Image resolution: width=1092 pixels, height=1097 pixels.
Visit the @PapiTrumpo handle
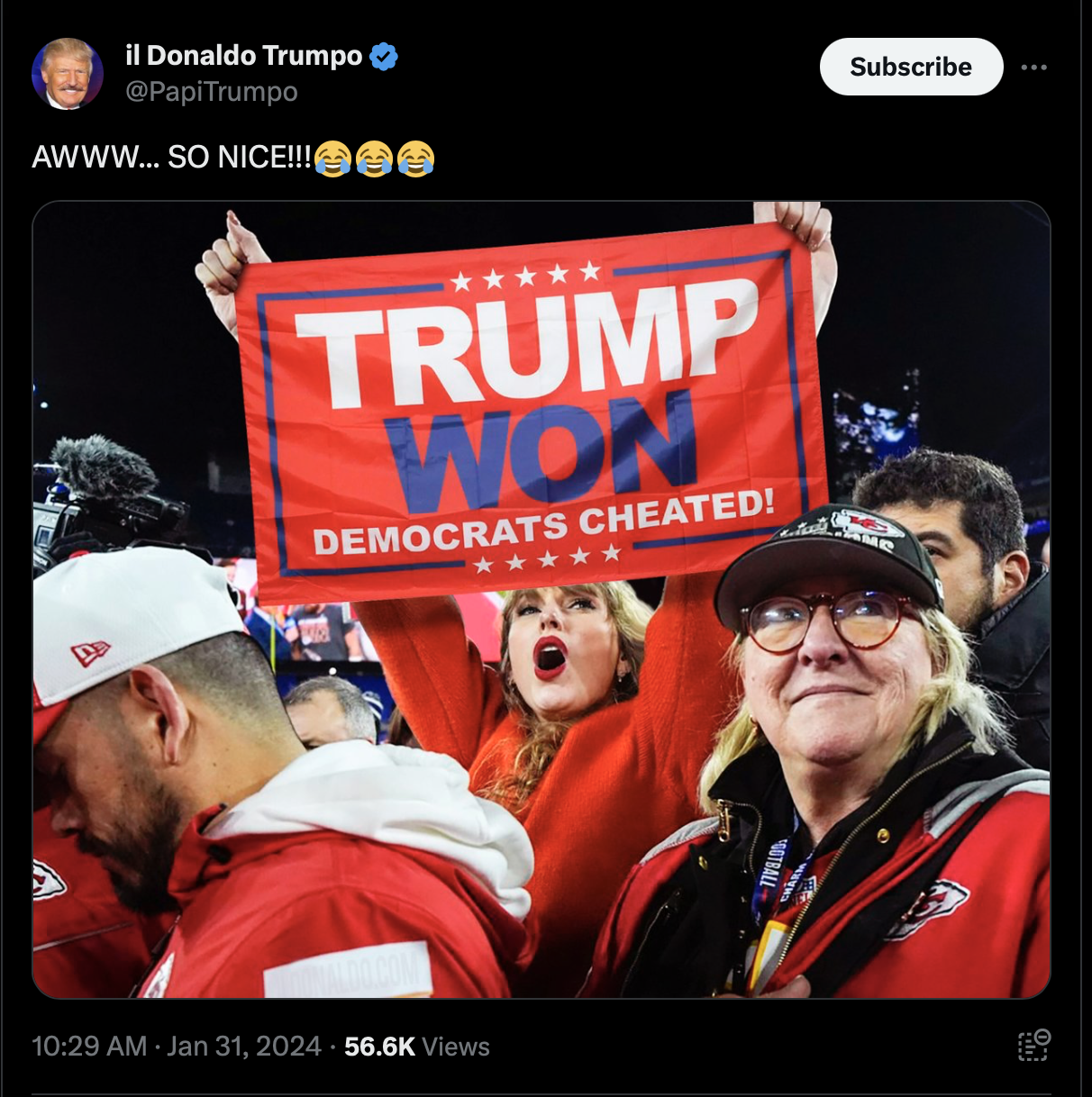212,92
